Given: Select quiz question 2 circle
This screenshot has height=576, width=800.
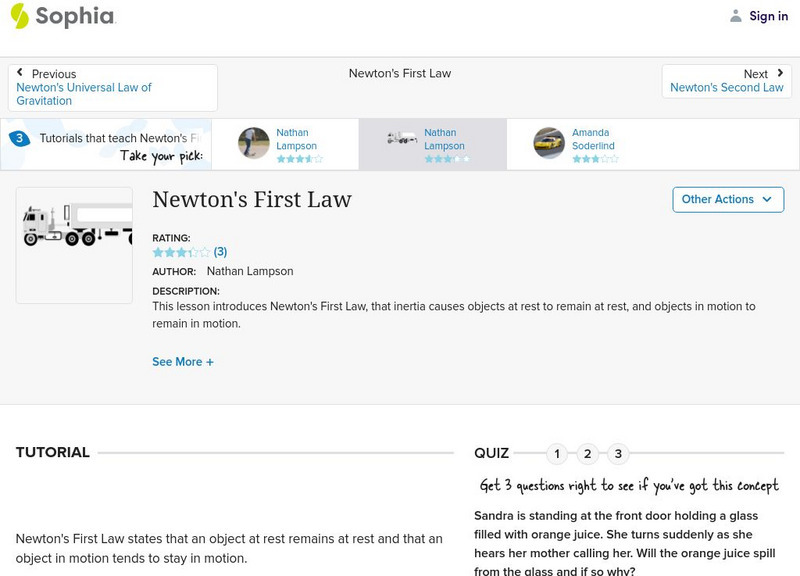Looking at the screenshot, I should click(588, 454).
